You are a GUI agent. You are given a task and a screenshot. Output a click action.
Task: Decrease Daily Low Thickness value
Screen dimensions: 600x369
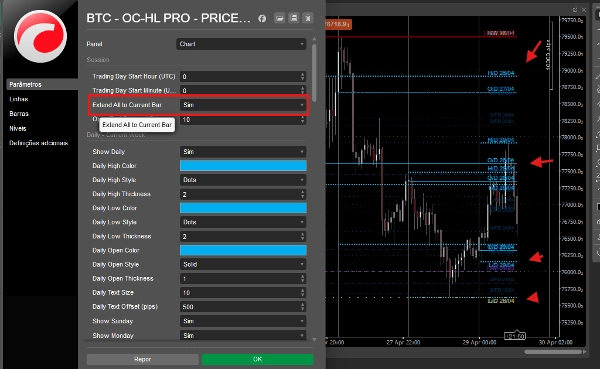303,239
